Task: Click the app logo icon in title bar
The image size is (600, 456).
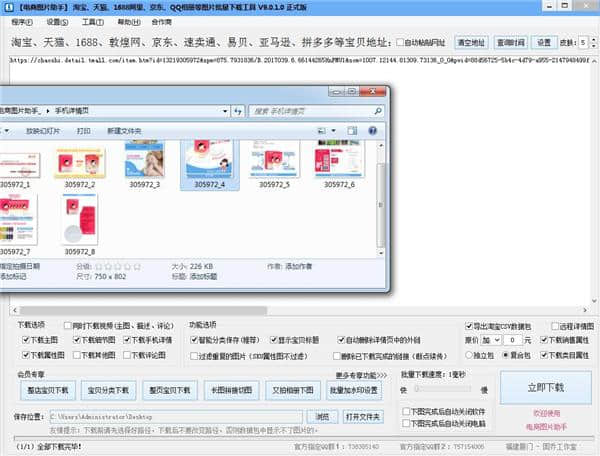Action: coord(8,7)
